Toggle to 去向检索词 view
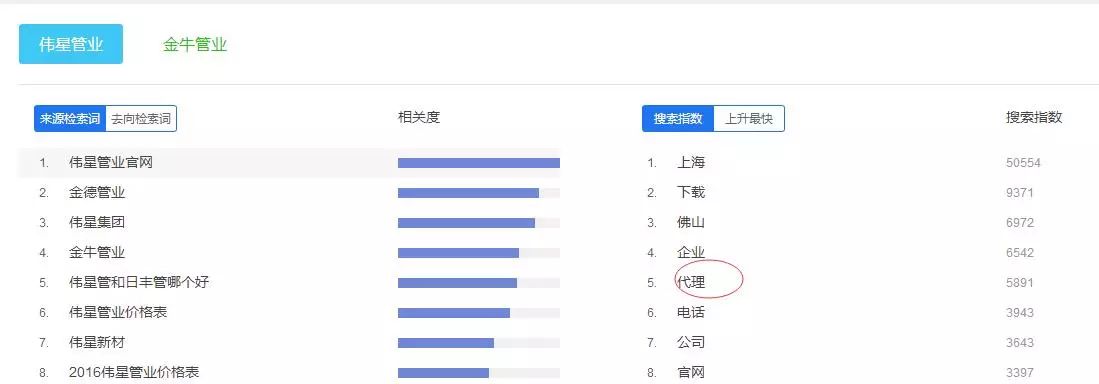This screenshot has width=1099, height=384. point(141,118)
